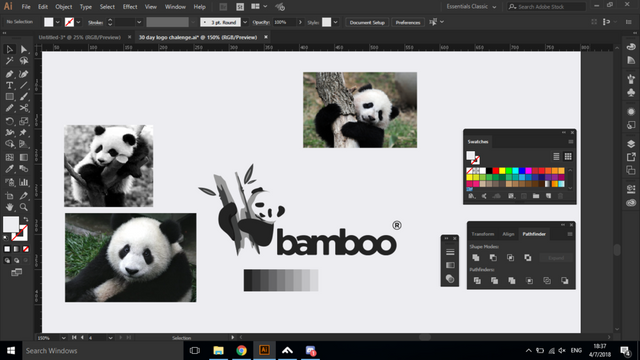Viewport: 640px width, 360px height.
Task: Click Unite in Pathfinder shape modes
Action: pos(476,258)
